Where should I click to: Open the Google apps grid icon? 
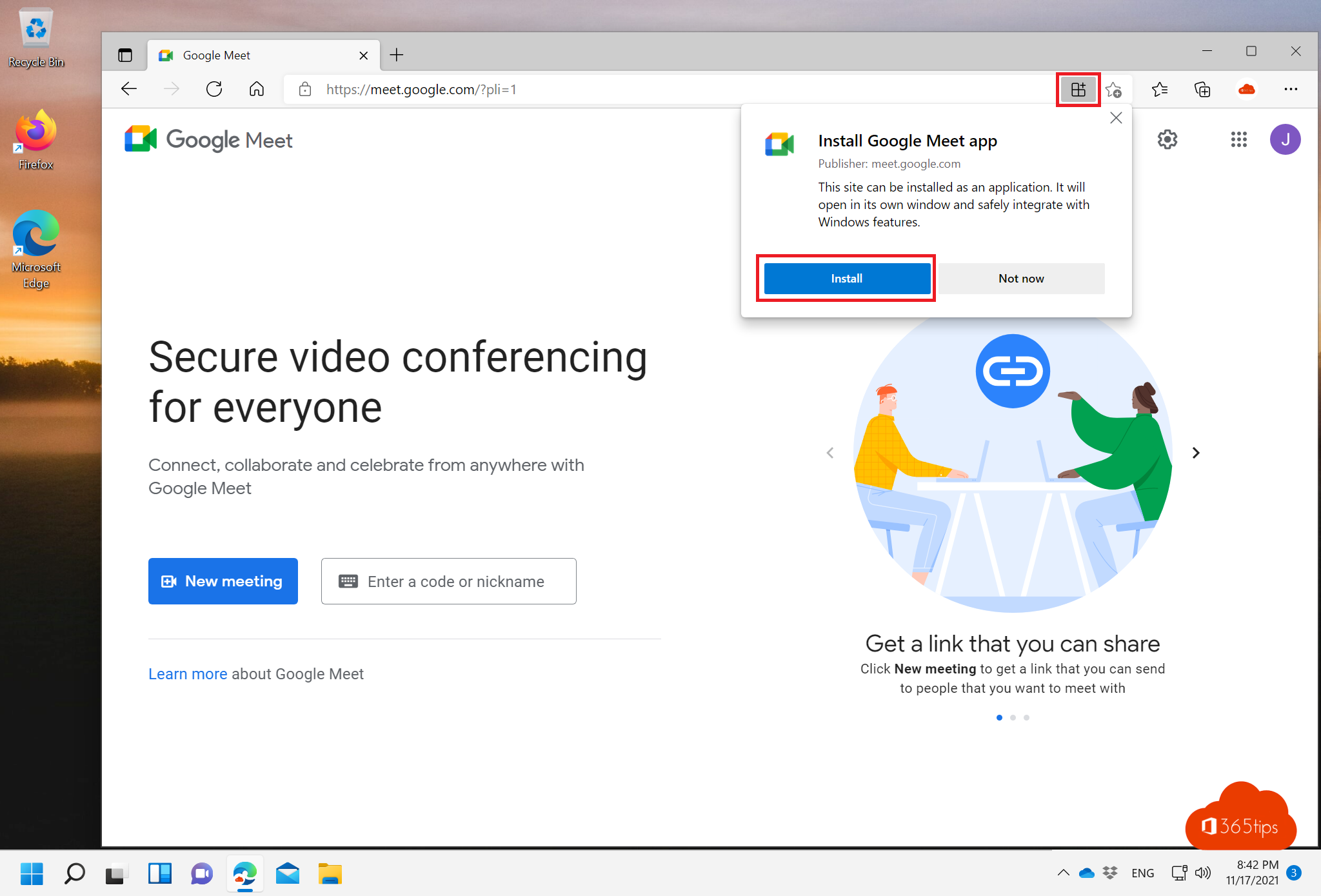(1238, 139)
